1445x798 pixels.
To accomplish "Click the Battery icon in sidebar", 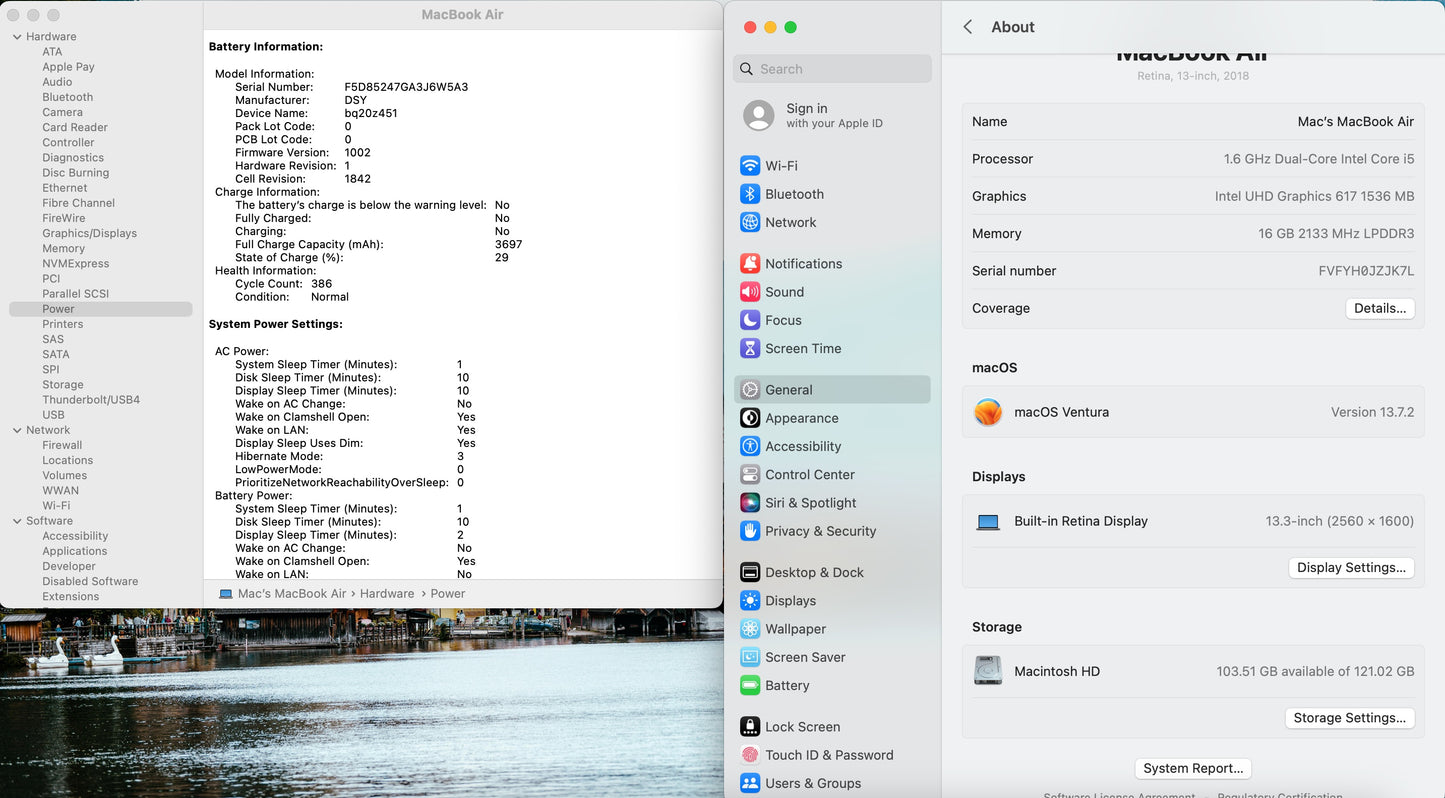I will click(750, 686).
